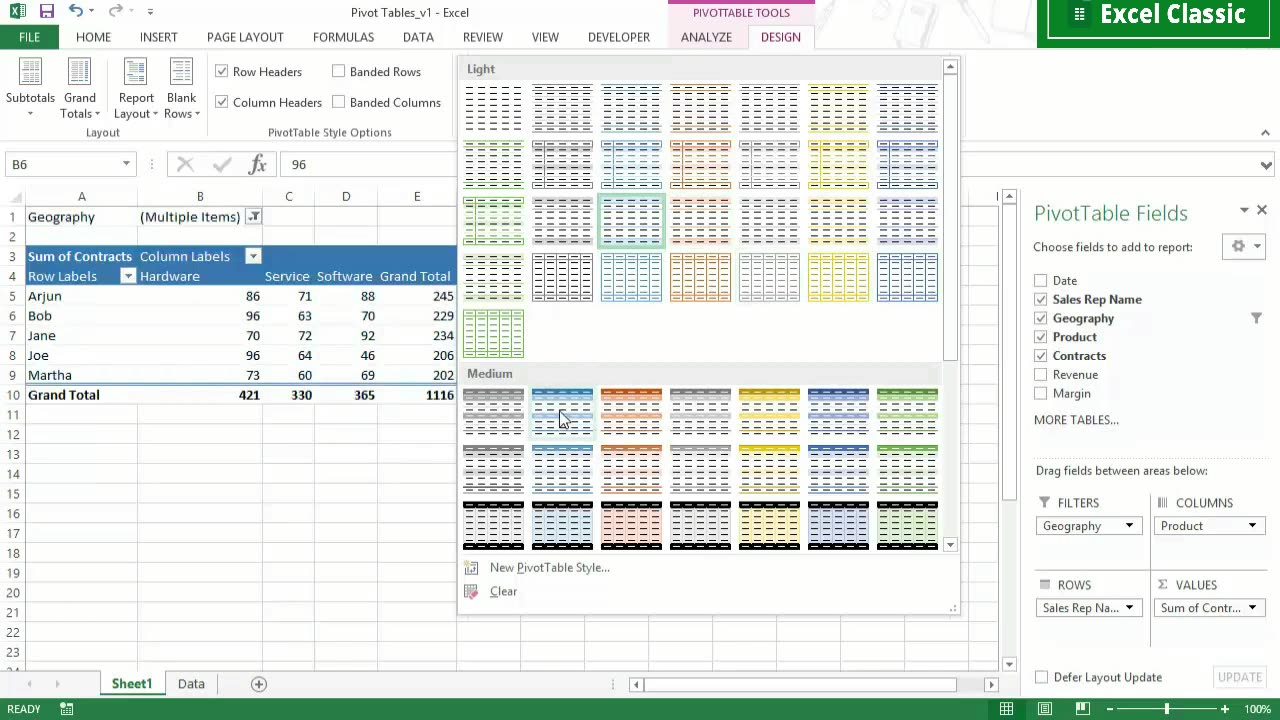Screen dimensions: 1280x720
Task: Open the Subtotals layout menu
Action: (x=30, y=88)
